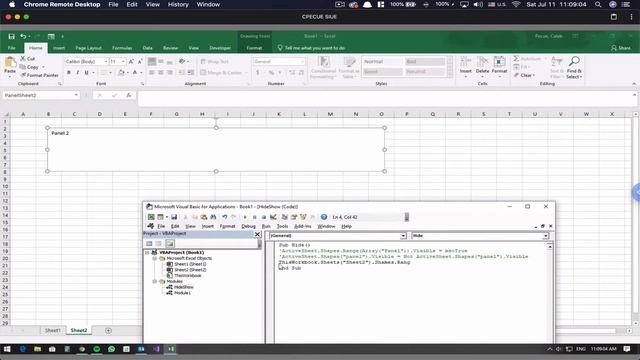Open History menu in macOS menu bar
Viewport: 640px width, 360px height.
click(x=178, y=4)
